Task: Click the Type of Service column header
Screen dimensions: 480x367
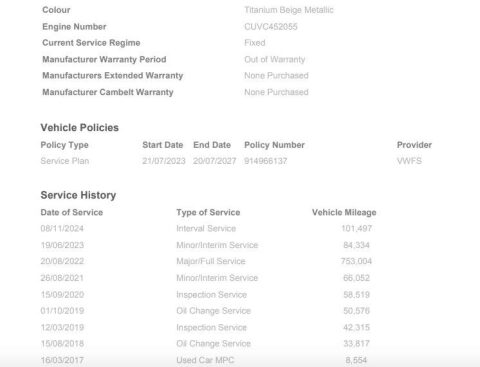Action: [x=208, y=212]
